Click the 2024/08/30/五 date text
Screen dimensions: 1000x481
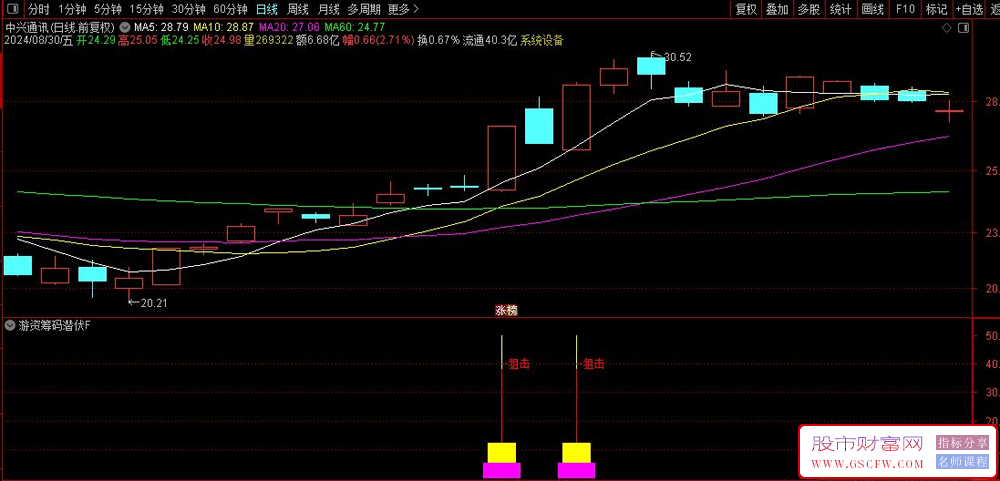[x=39, y=40]
